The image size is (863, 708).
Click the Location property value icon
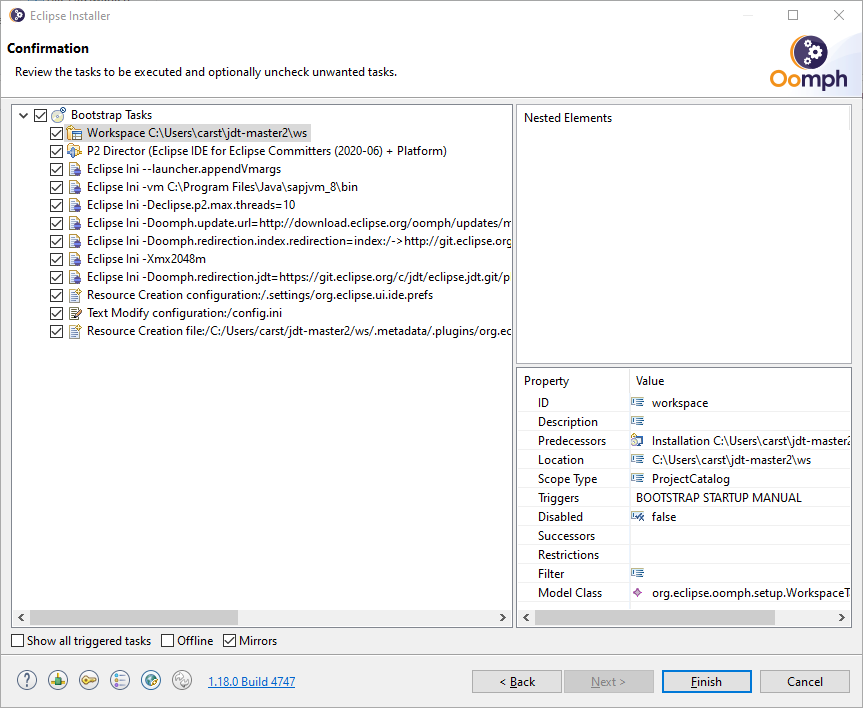point(637,459)
